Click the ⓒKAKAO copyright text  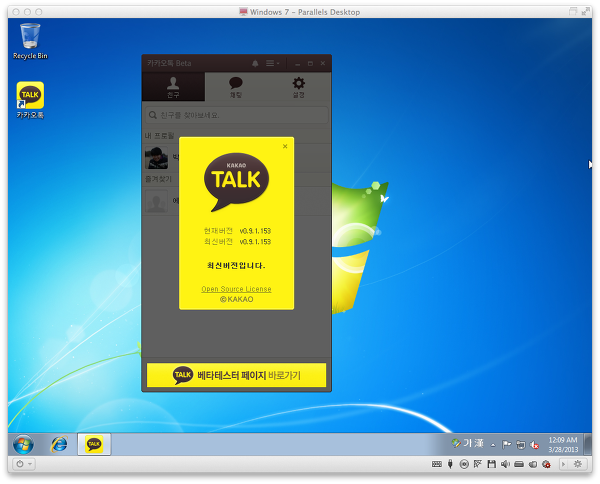click(x=236, y=299)
